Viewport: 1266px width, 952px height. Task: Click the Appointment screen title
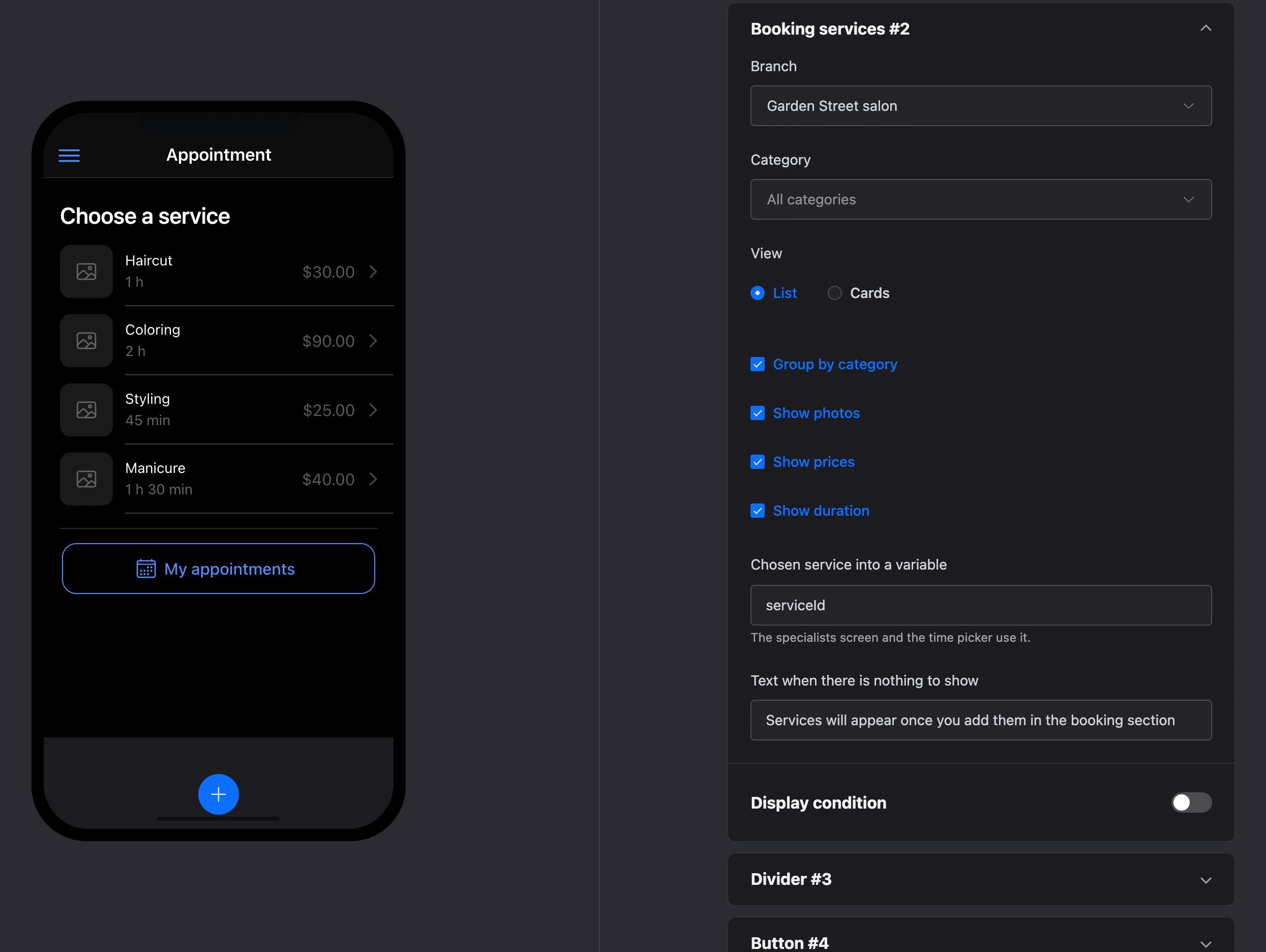[x=219, y=155]
